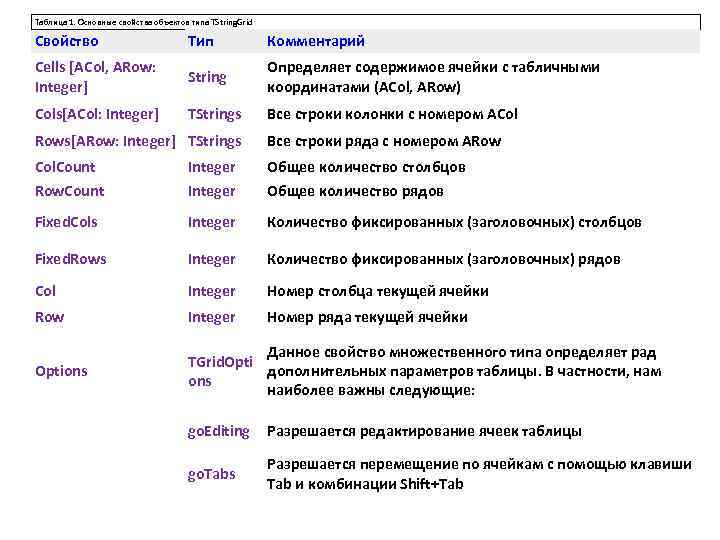Click comment about фиксированных столбцов
This screenshot has width=720, height=540.
coord(454,222)
